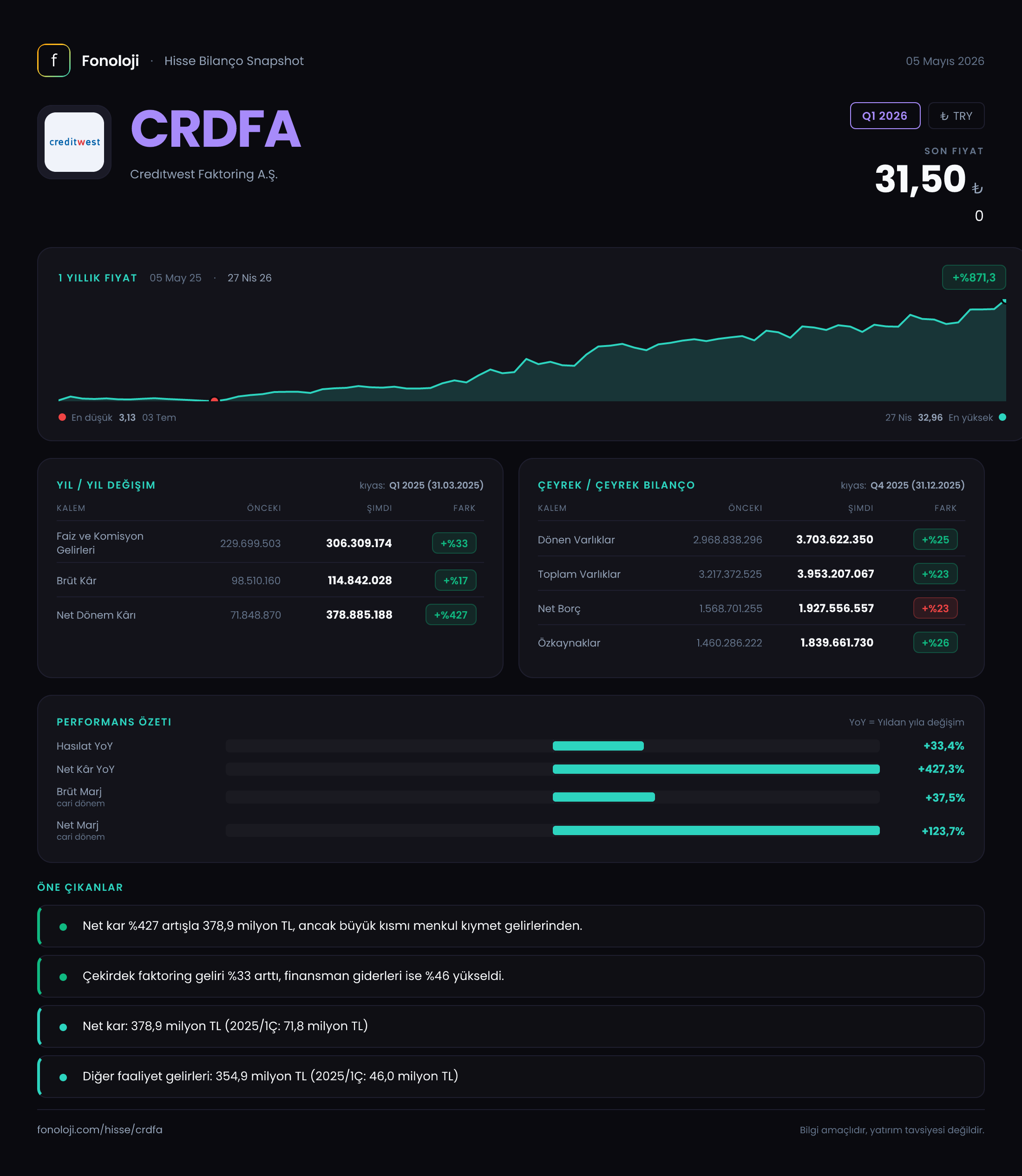1022x1176 pixels.
Task: Click the Net Borç row label
Action: [559, 608]
